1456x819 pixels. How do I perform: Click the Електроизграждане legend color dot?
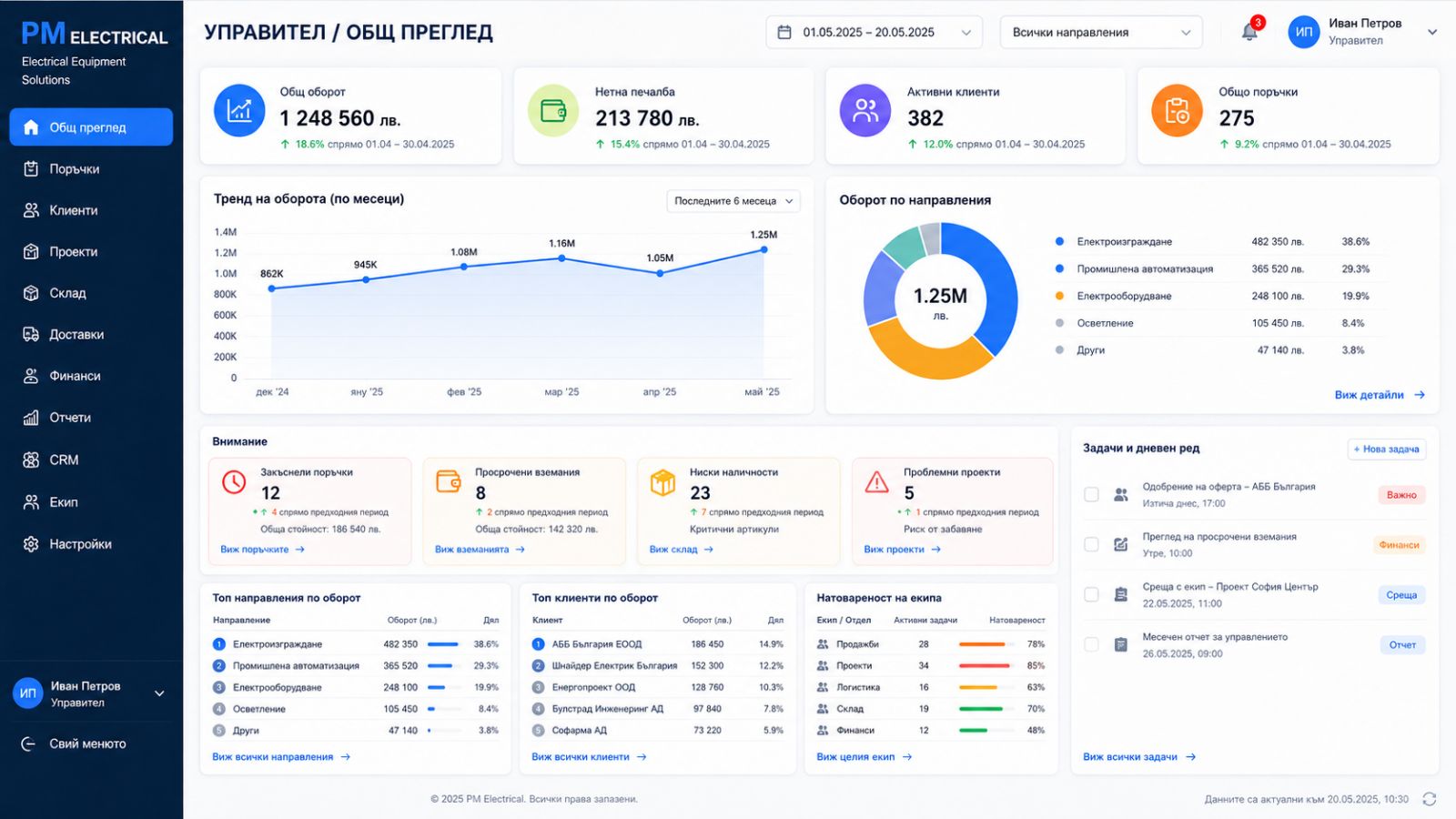pos(1059,242)
